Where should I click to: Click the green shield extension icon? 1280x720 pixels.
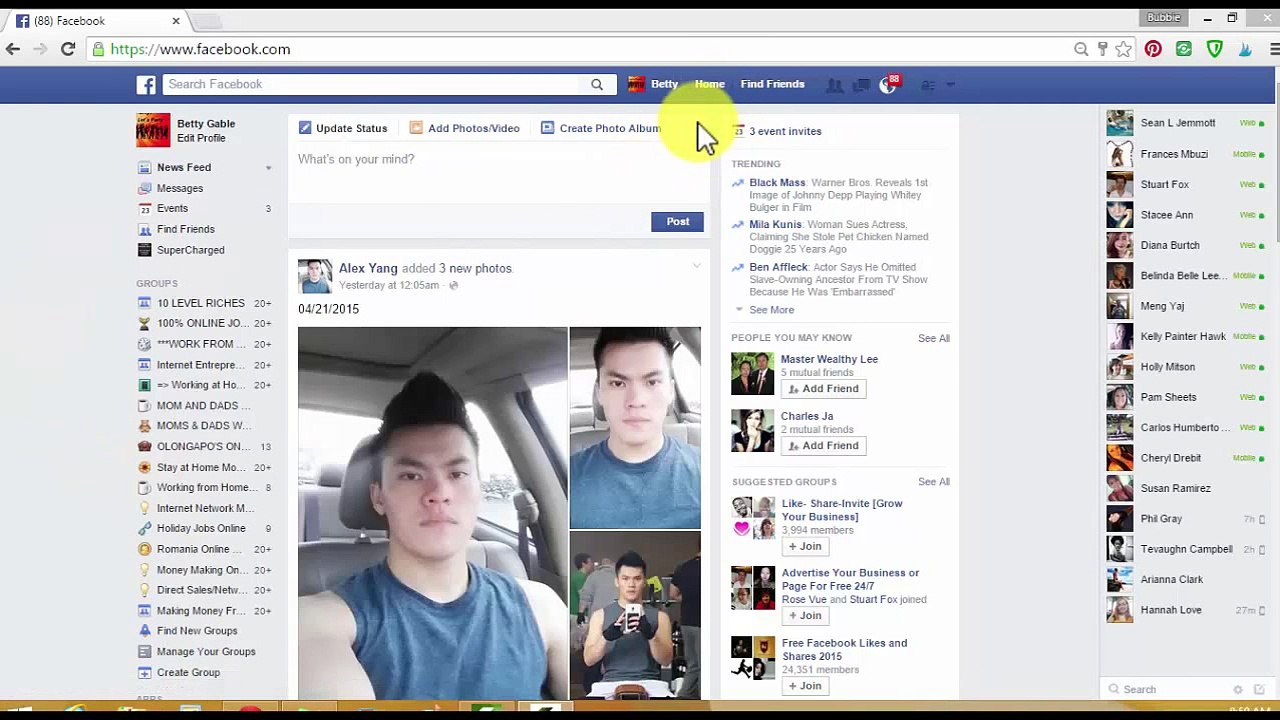pos(1215,49)
